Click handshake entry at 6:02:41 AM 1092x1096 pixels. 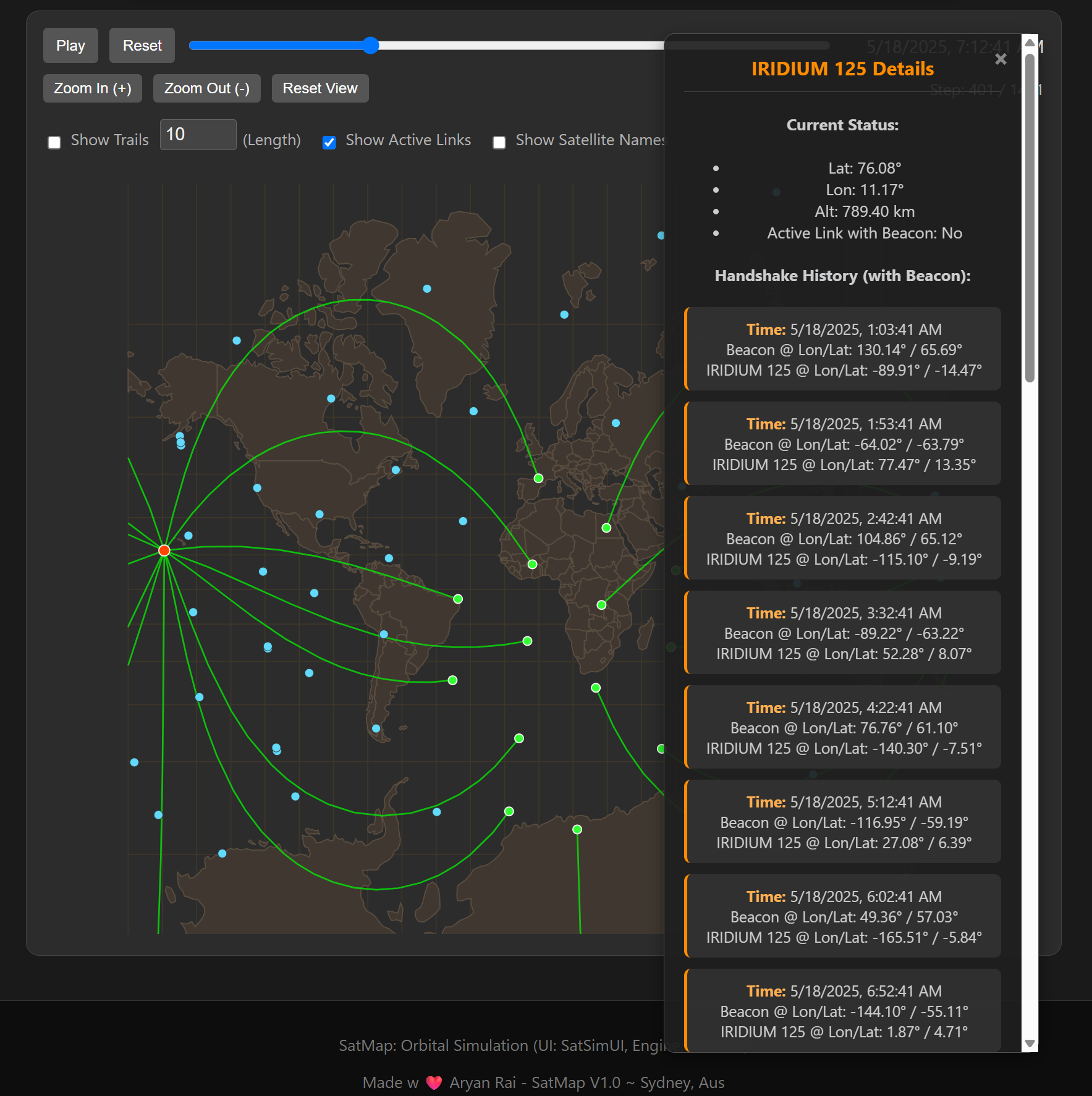(x=843, y=916)
